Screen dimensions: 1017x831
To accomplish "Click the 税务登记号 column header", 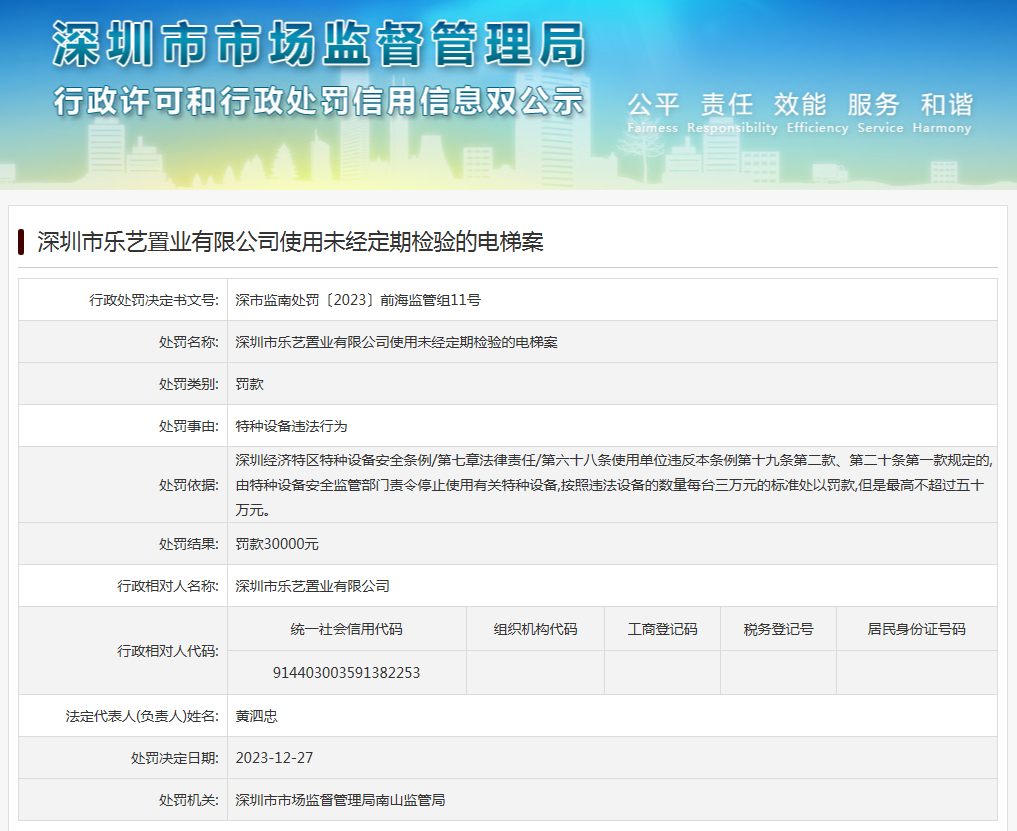I will click(x=778, y=629).
